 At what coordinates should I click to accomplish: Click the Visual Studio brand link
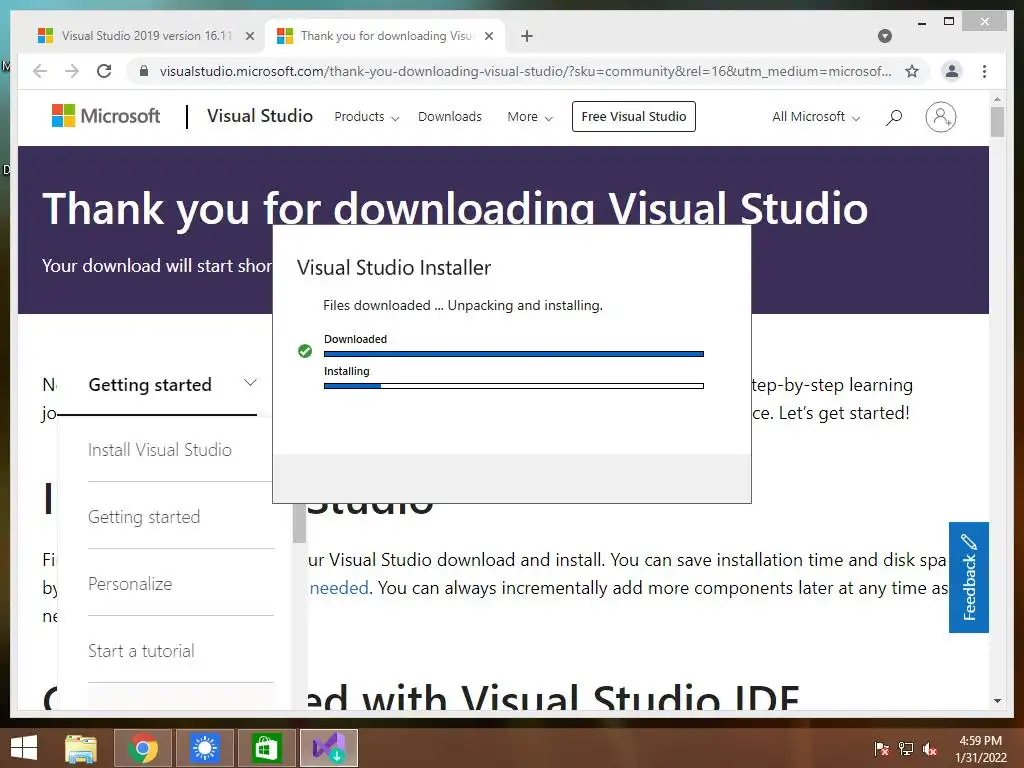pos(260,116)
